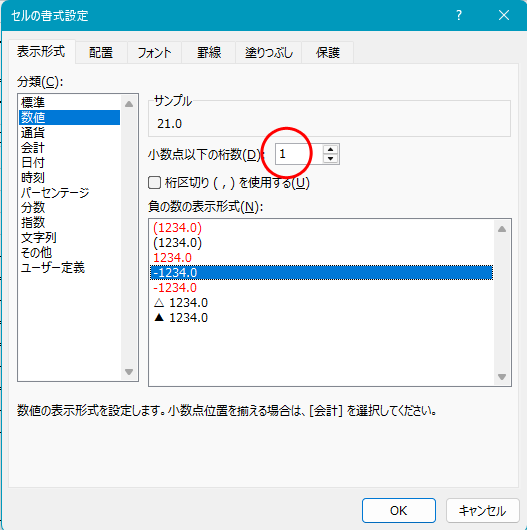Select the 保護 tab

click(x=328, y=52)
